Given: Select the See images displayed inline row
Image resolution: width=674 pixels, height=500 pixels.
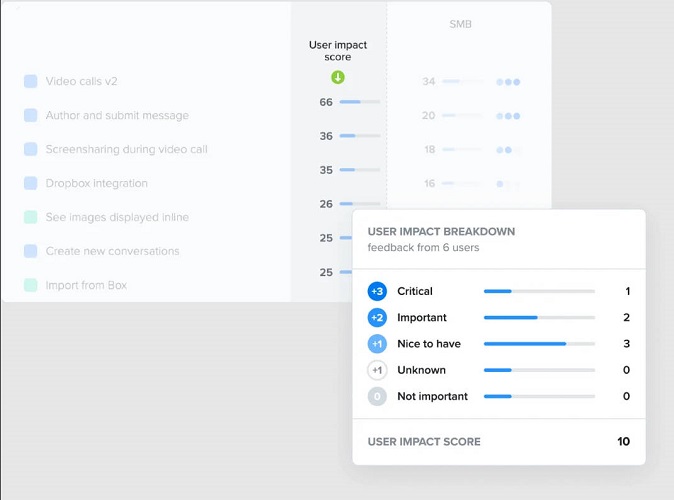Looking at the screenshot, I should 117,218.
